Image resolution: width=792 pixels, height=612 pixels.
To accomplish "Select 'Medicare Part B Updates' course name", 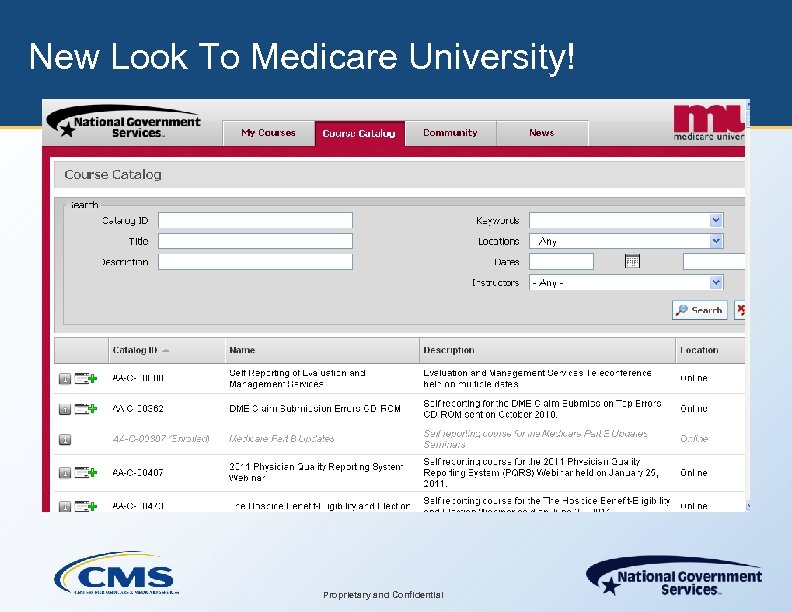I will (281, 438).
